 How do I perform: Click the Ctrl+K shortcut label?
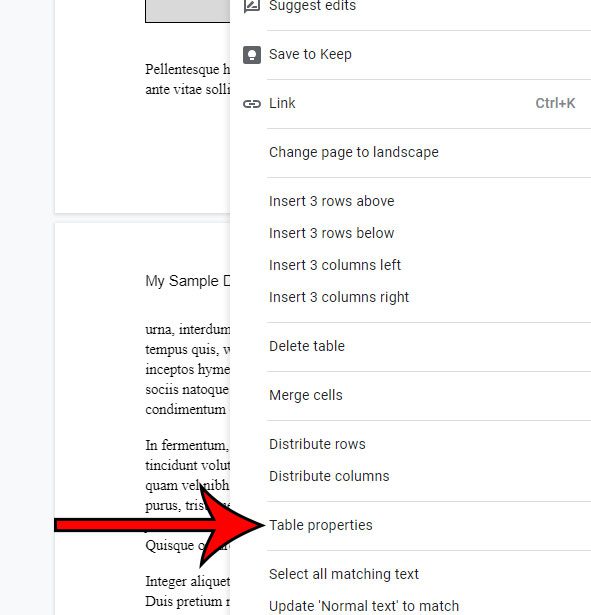pos(555,104)
